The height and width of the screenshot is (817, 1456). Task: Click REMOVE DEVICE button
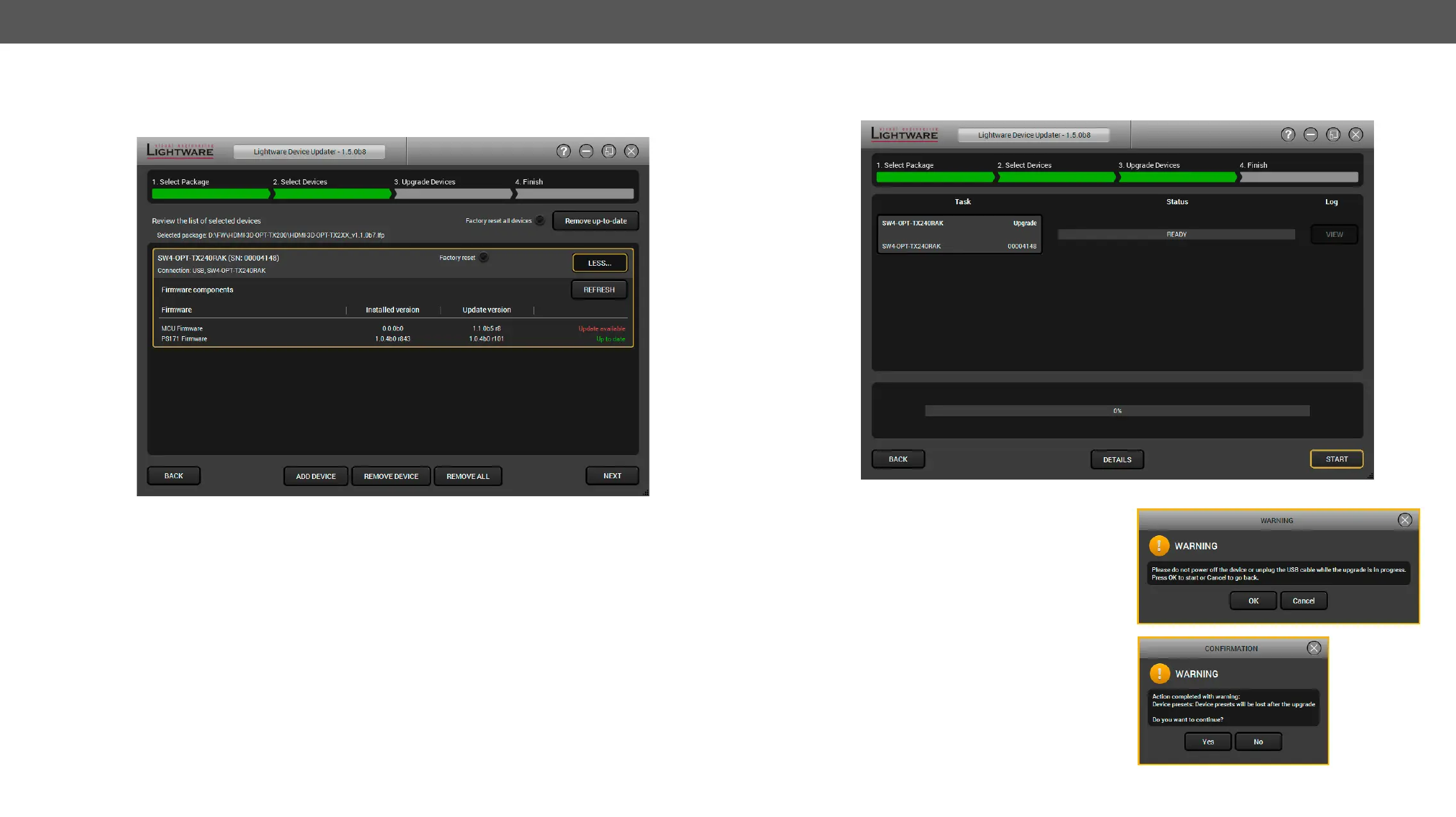click(x=391, y=476)
